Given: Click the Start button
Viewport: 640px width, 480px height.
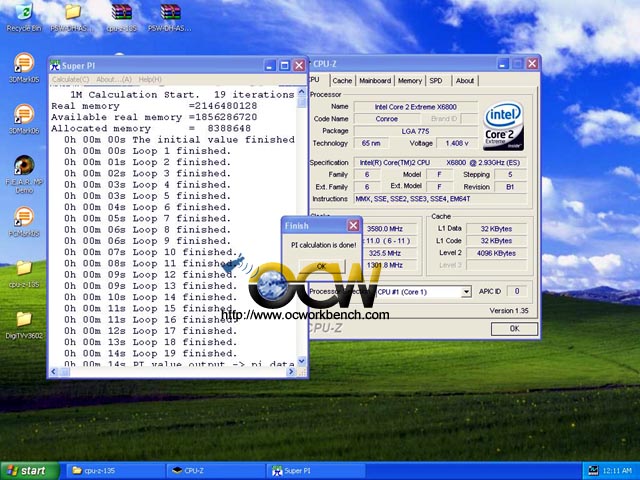Looking at the screenshot, I should click(30, 471).
